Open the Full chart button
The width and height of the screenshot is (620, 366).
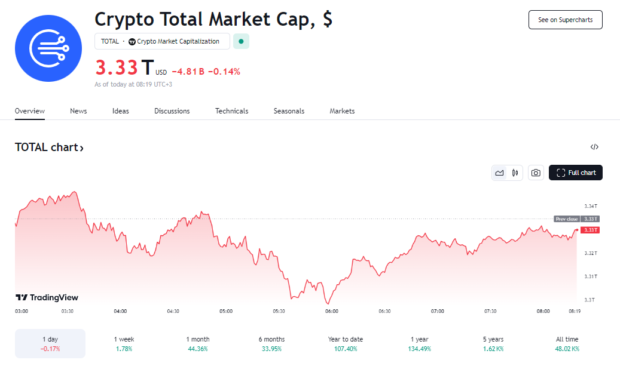coord(576,173)
